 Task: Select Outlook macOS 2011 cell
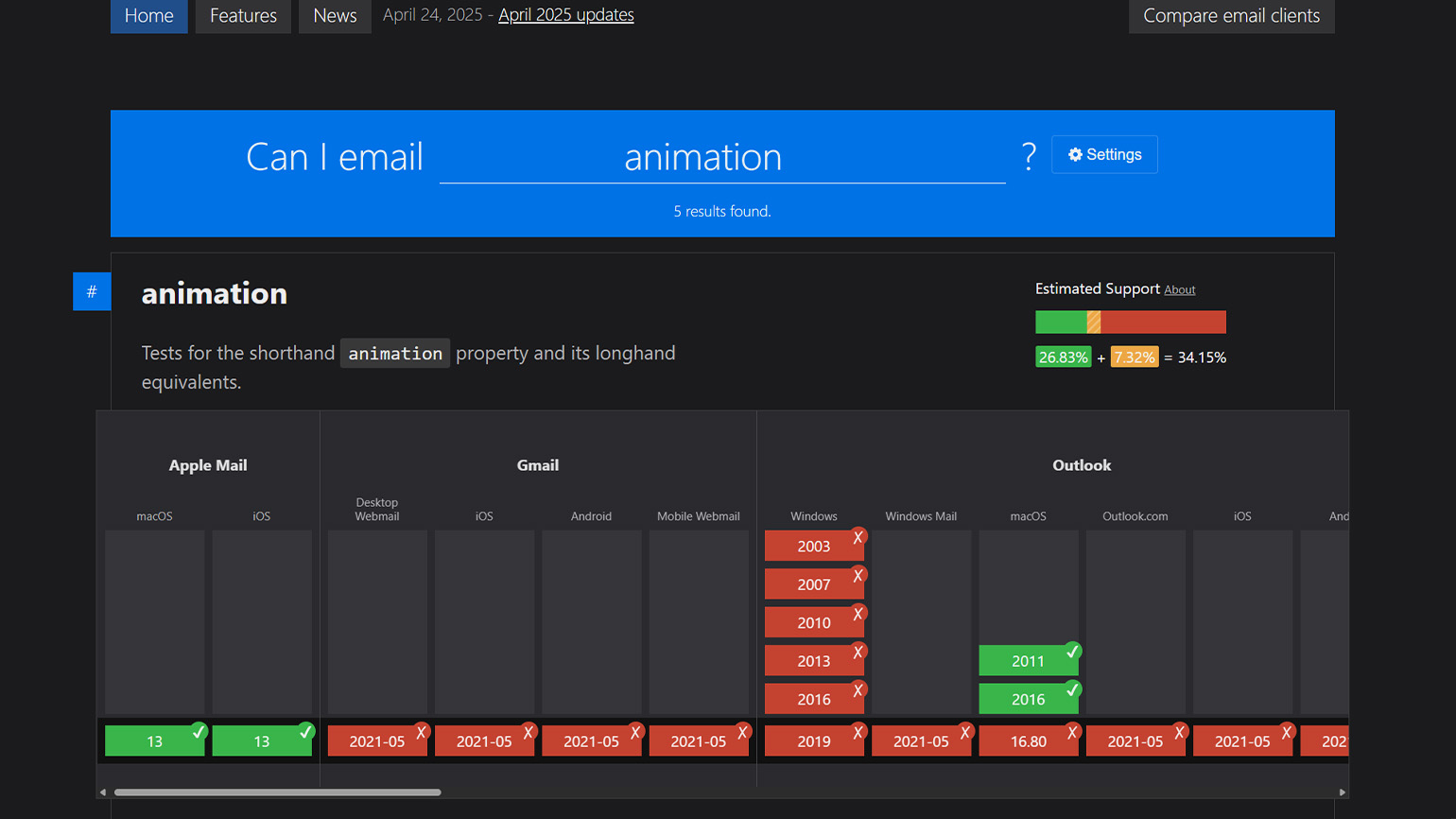pyautogui.click(x=1028, y=660)
